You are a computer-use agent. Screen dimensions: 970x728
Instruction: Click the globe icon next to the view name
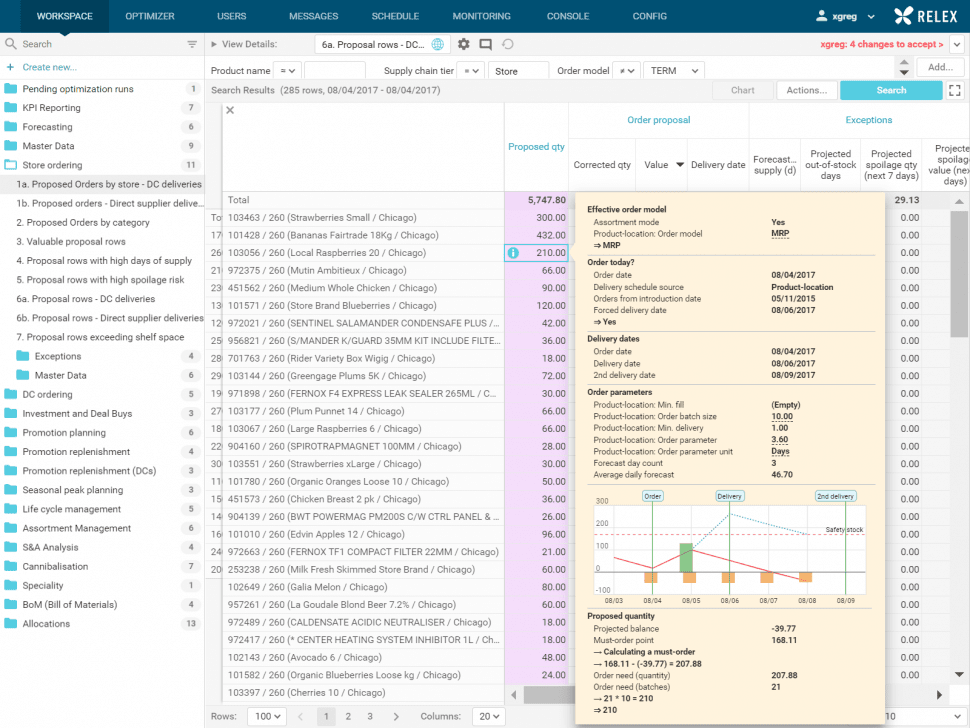[x=436, y=44]
